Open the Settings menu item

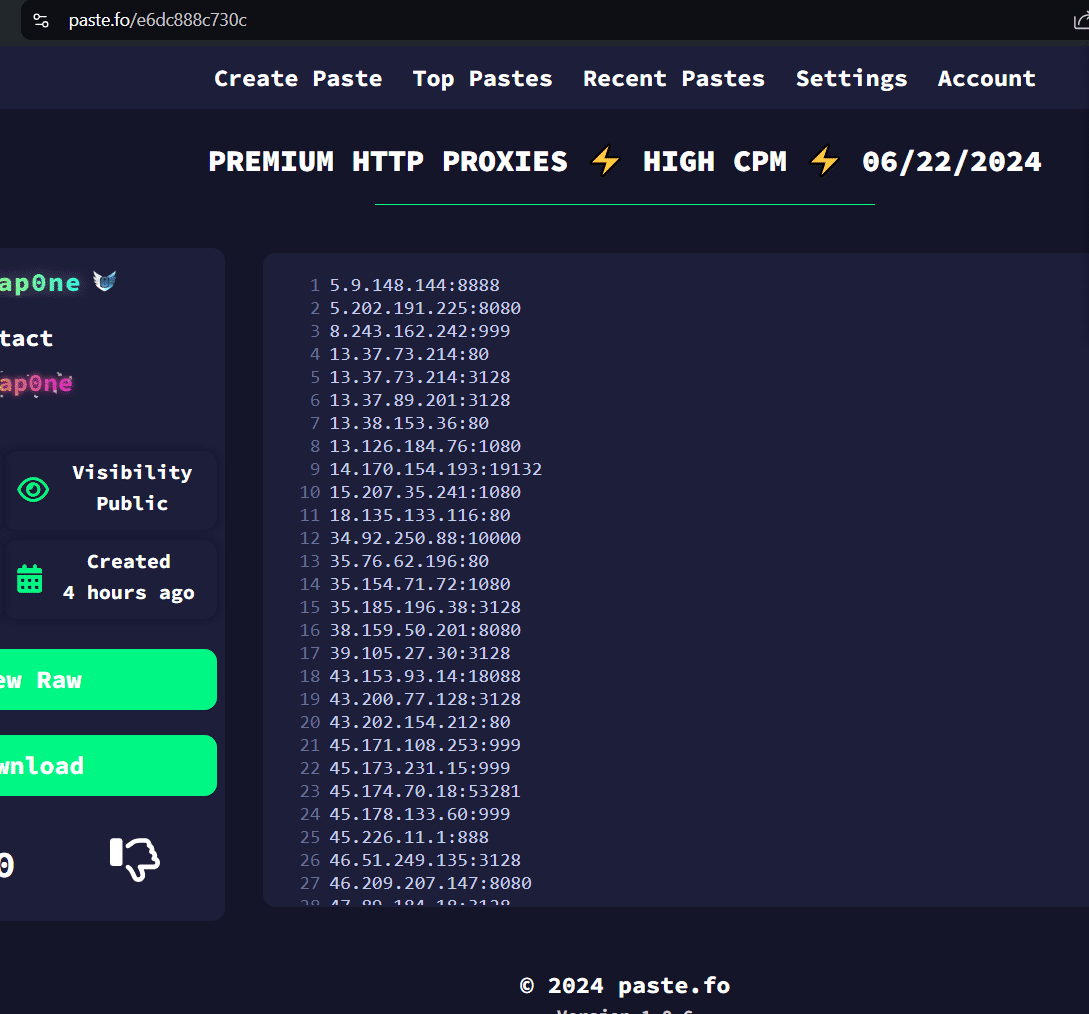(x=851, y=78)
